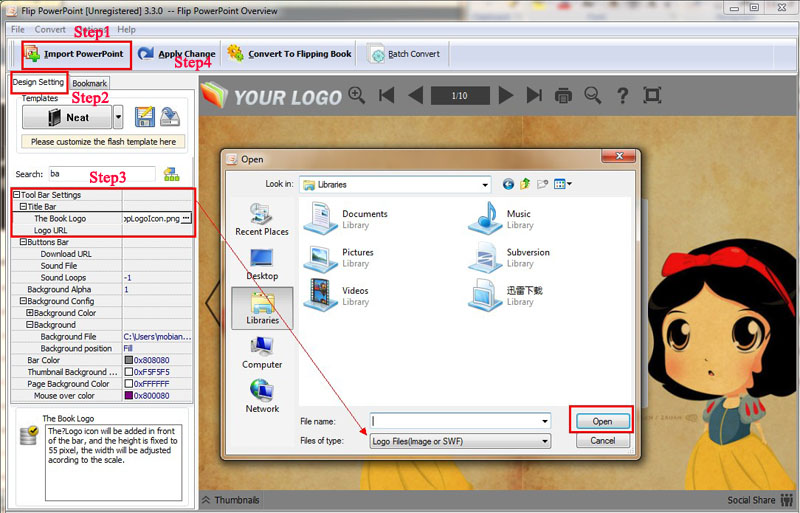800x513 pixels.
Task: Click Convert To Flipping Book
Action: click(x=289, y=54)
